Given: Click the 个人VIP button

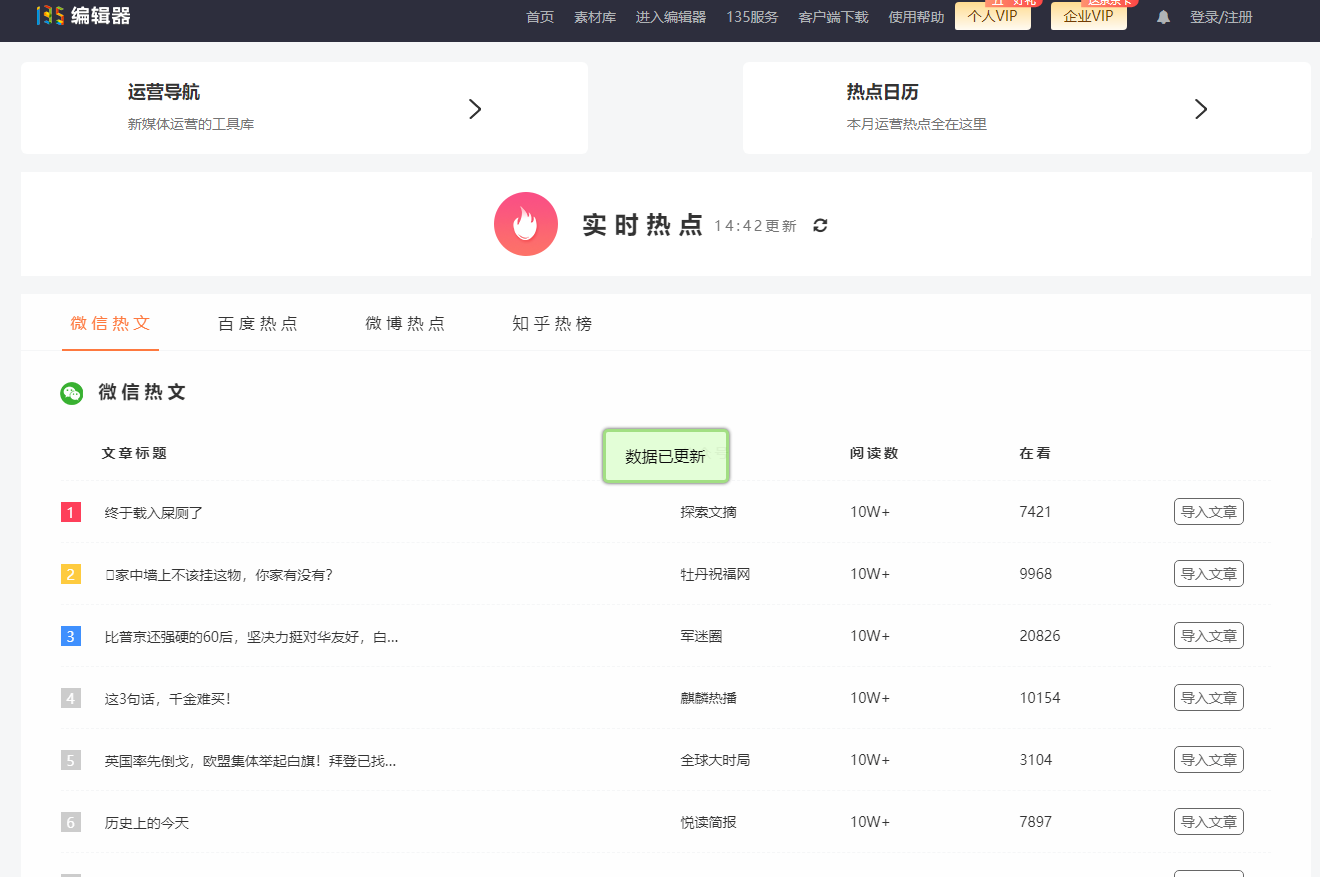Looking at the screenshot, I should pyautogui.click(x=993, y=16).
